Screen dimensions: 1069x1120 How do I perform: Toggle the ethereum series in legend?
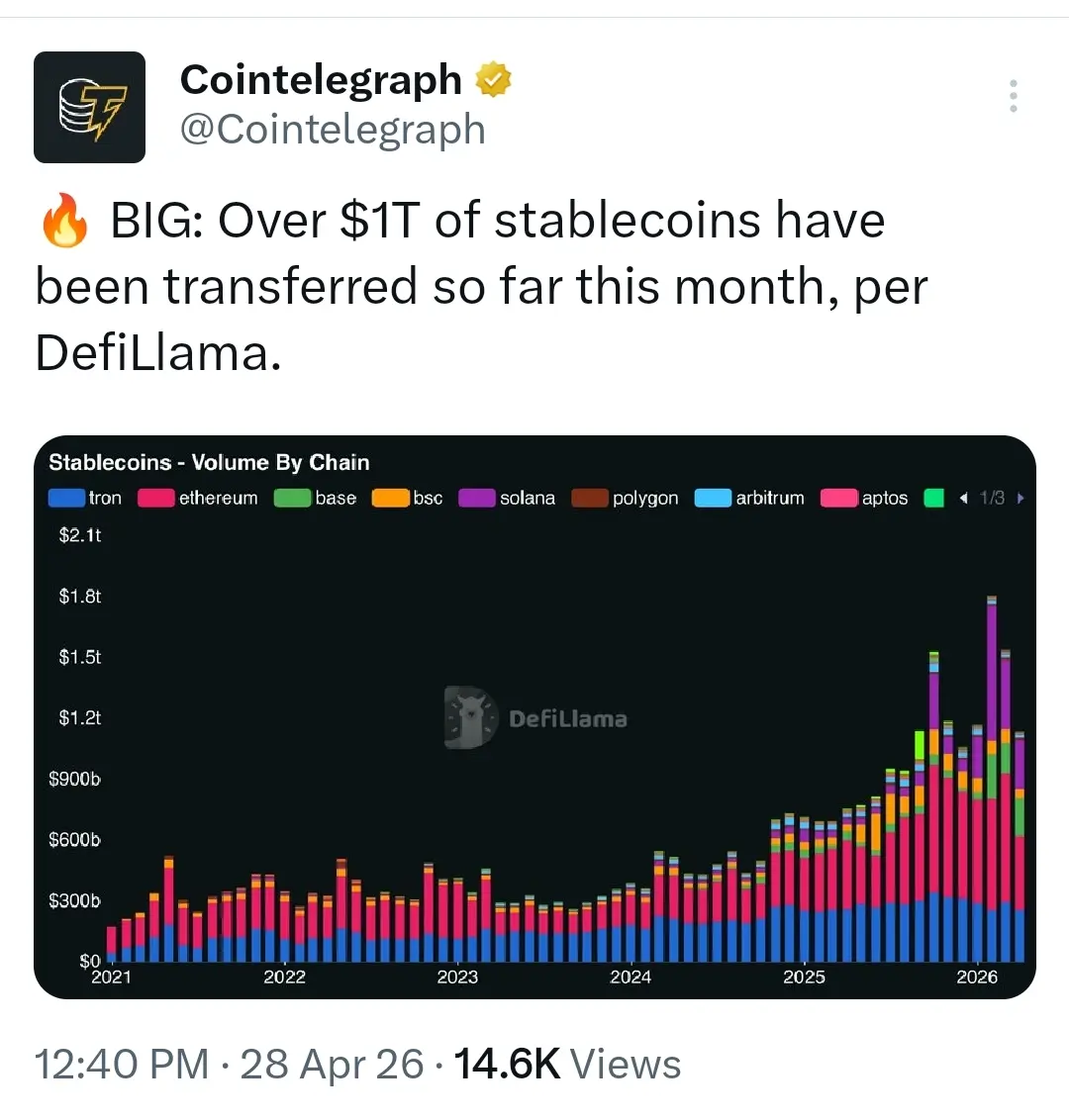pyautogui.click(x=198, y=498)
